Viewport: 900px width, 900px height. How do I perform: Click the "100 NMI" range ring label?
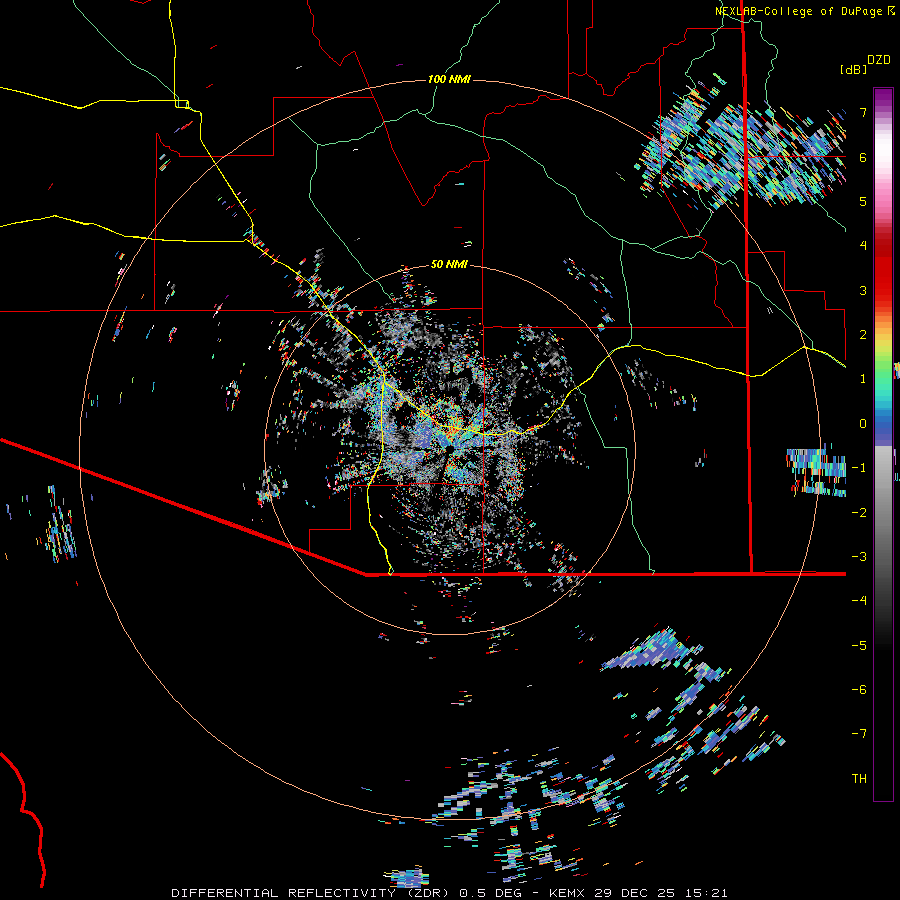[449, 79]
